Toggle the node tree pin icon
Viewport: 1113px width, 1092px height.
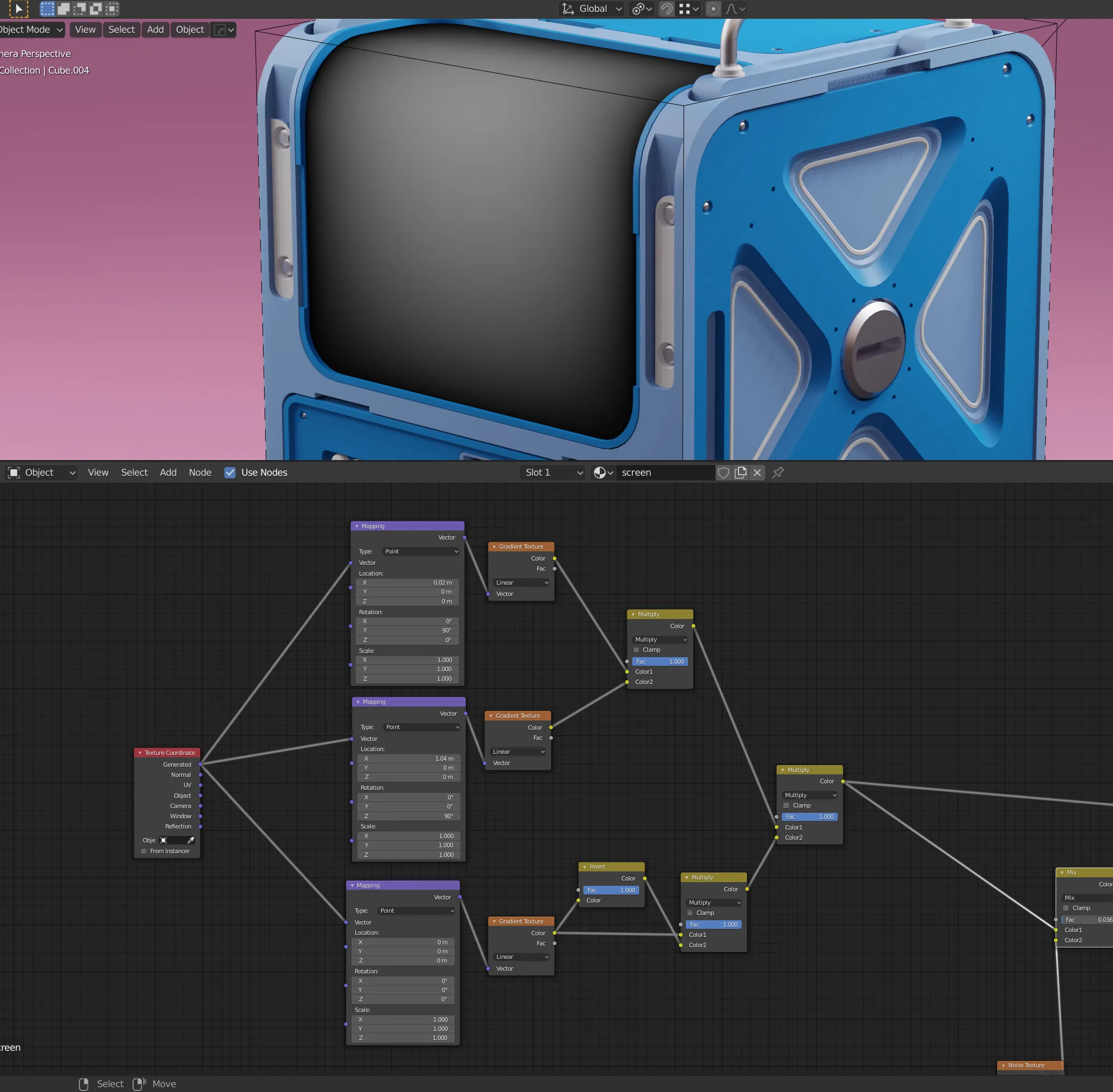click(778, 472)
